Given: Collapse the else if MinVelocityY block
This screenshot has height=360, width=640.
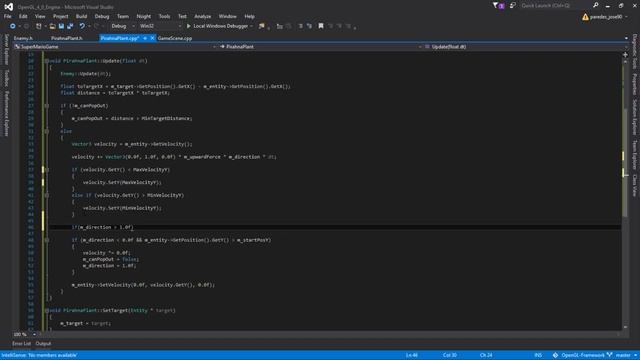Looking at the screenshot, I should (47, 196).
